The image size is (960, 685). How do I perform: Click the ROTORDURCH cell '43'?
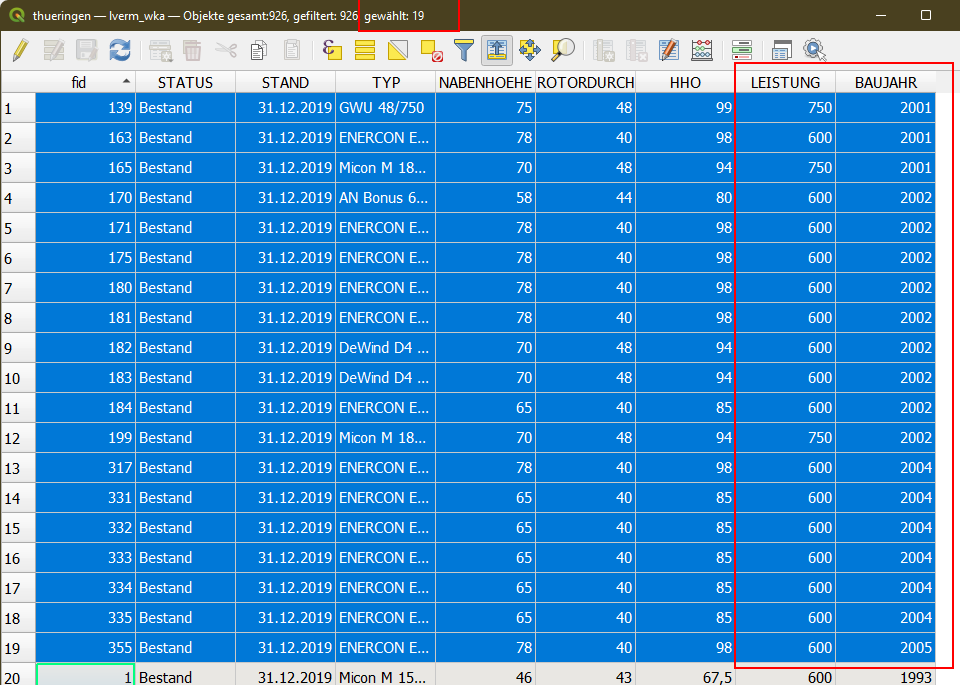tap(585, 676)
